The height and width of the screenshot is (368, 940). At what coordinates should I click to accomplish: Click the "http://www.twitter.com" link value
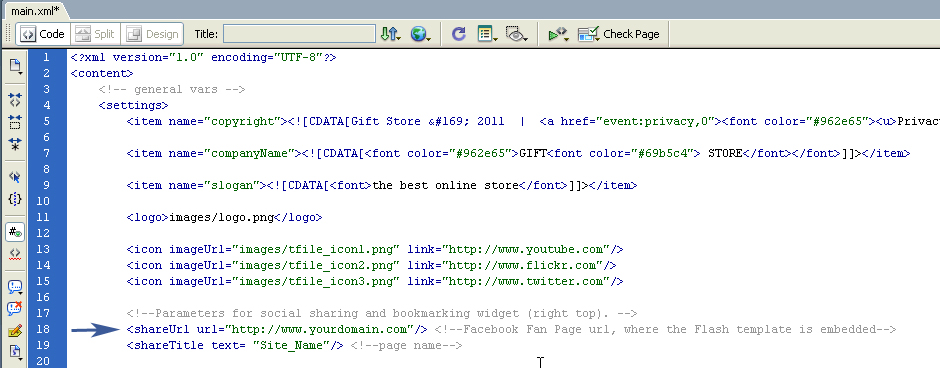click(526, 281)
